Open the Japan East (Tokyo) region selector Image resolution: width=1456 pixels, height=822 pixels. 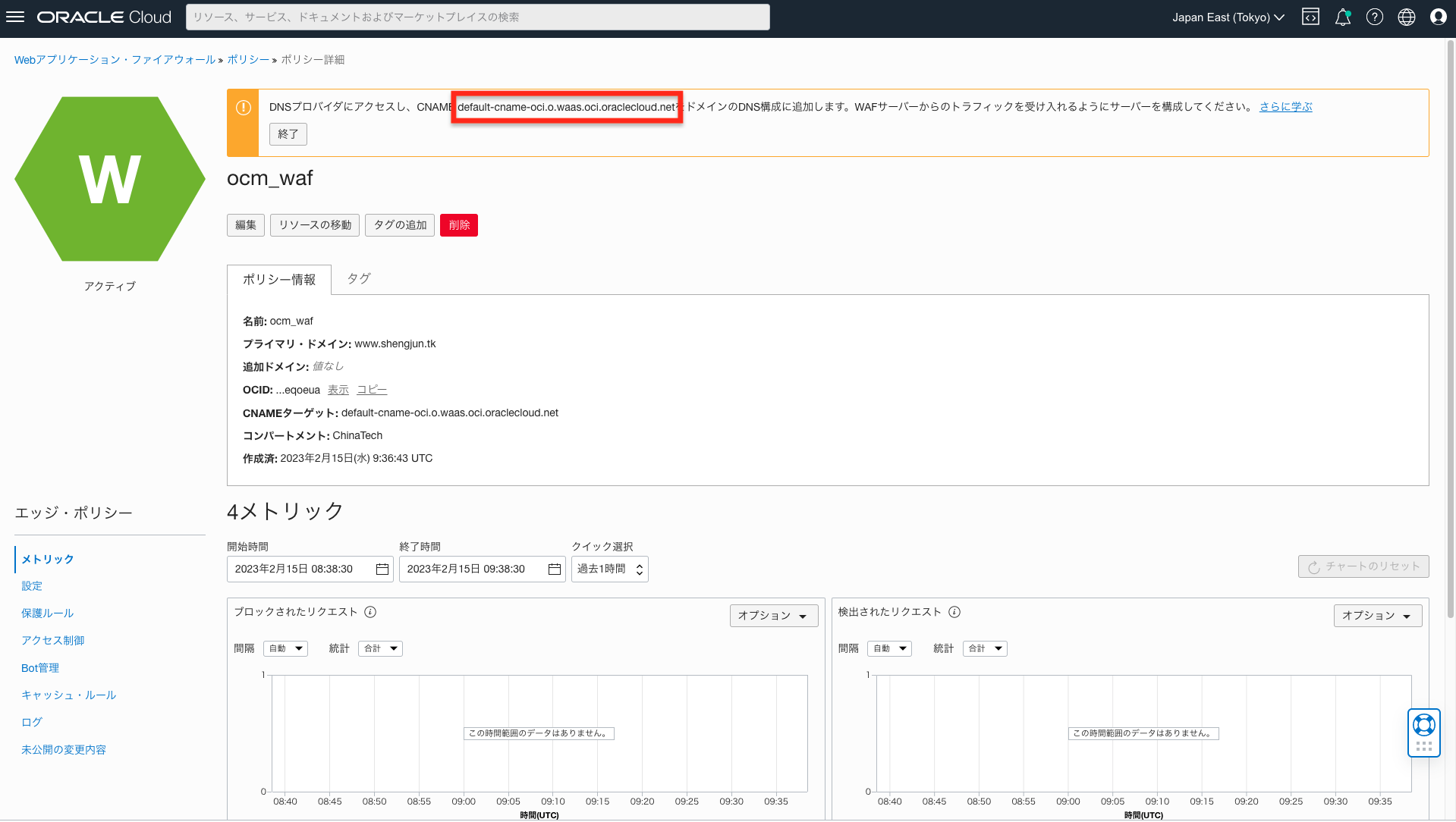pyautogui.click(x=1228, y=17)
